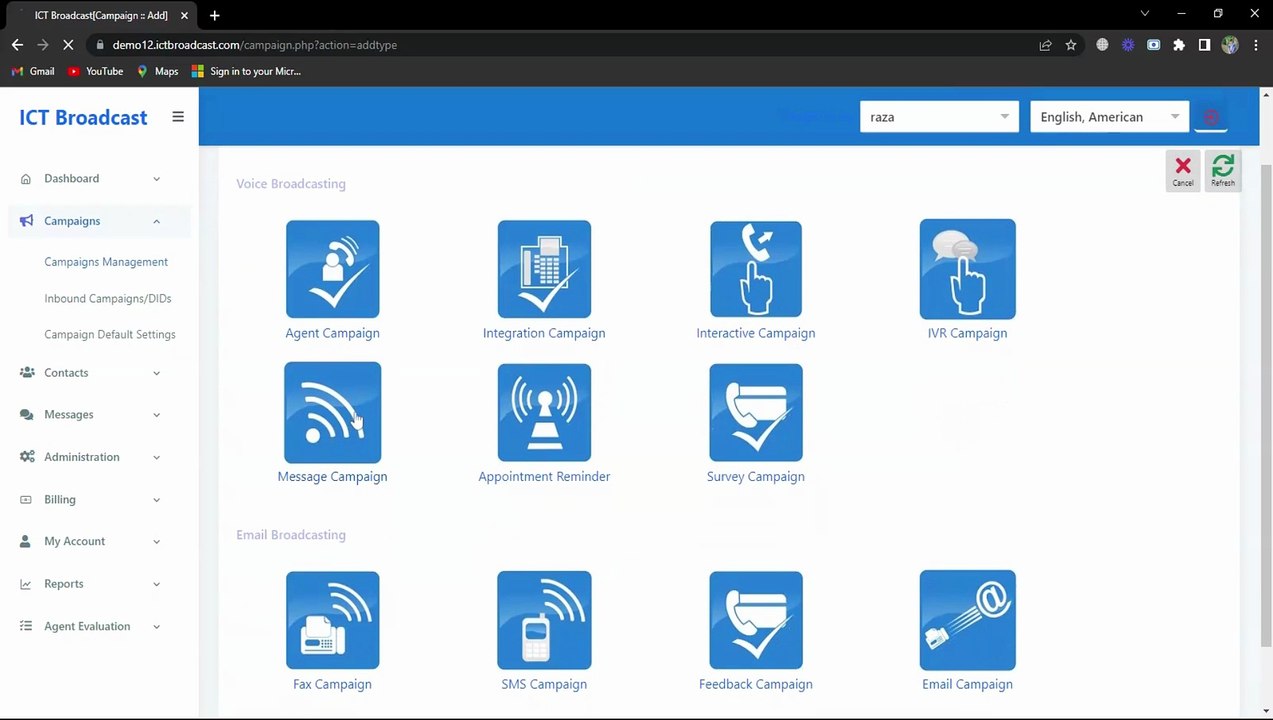Select the SMS Campaign icon
Viewport: 1273px width, 720px height.
tap(544, 620)
